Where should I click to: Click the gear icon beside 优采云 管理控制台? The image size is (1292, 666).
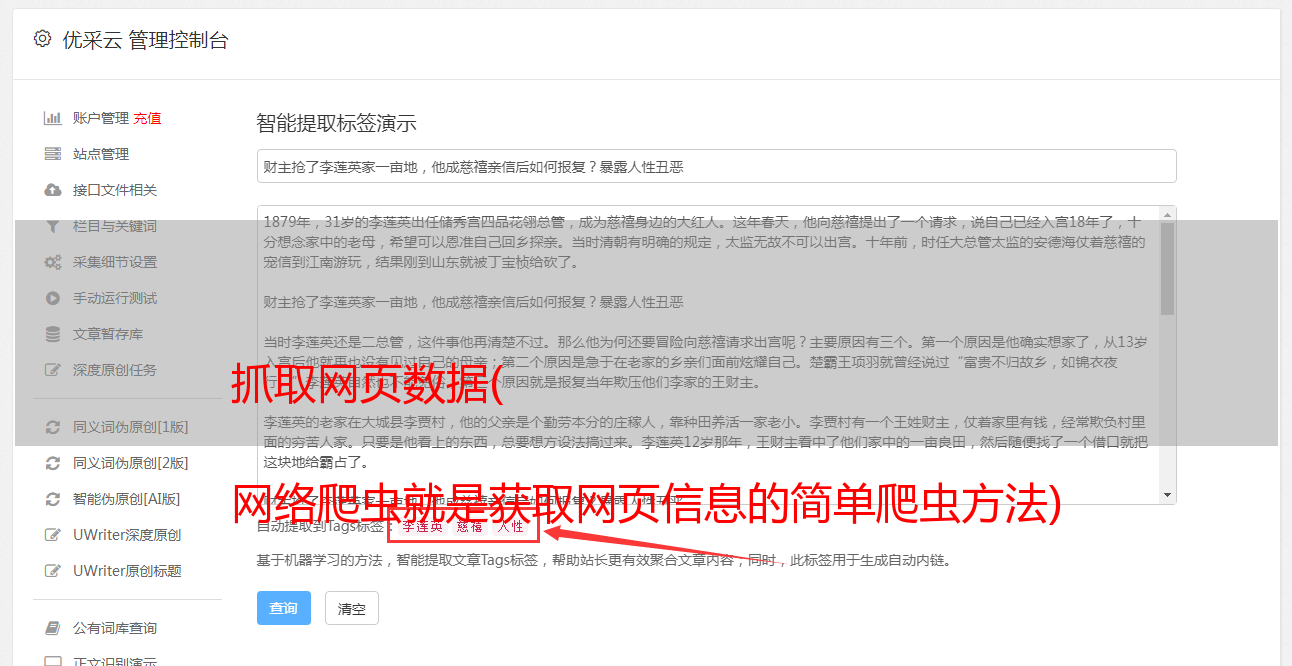tap(42, 39)
